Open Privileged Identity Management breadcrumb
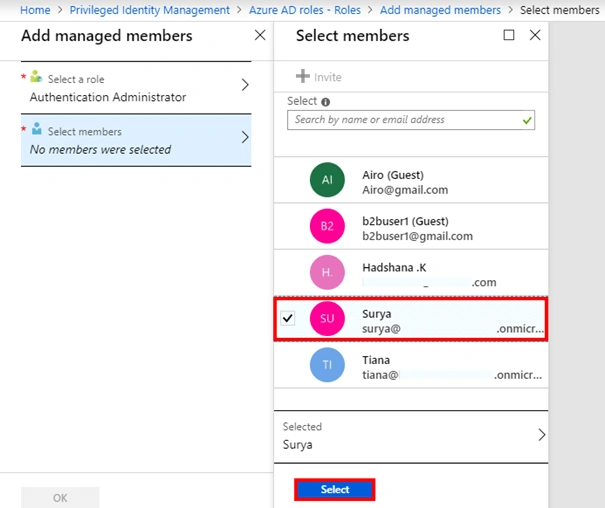This screenshot has width=605, height=508. (149, 10)
